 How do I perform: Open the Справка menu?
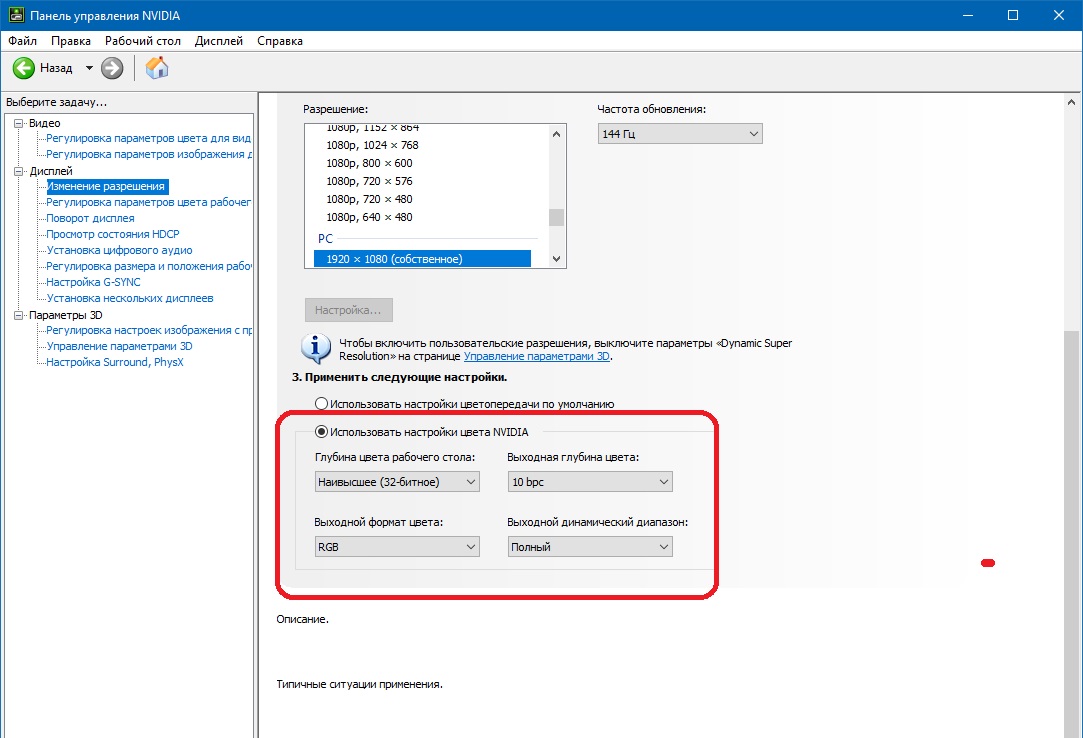coord(280,41)
